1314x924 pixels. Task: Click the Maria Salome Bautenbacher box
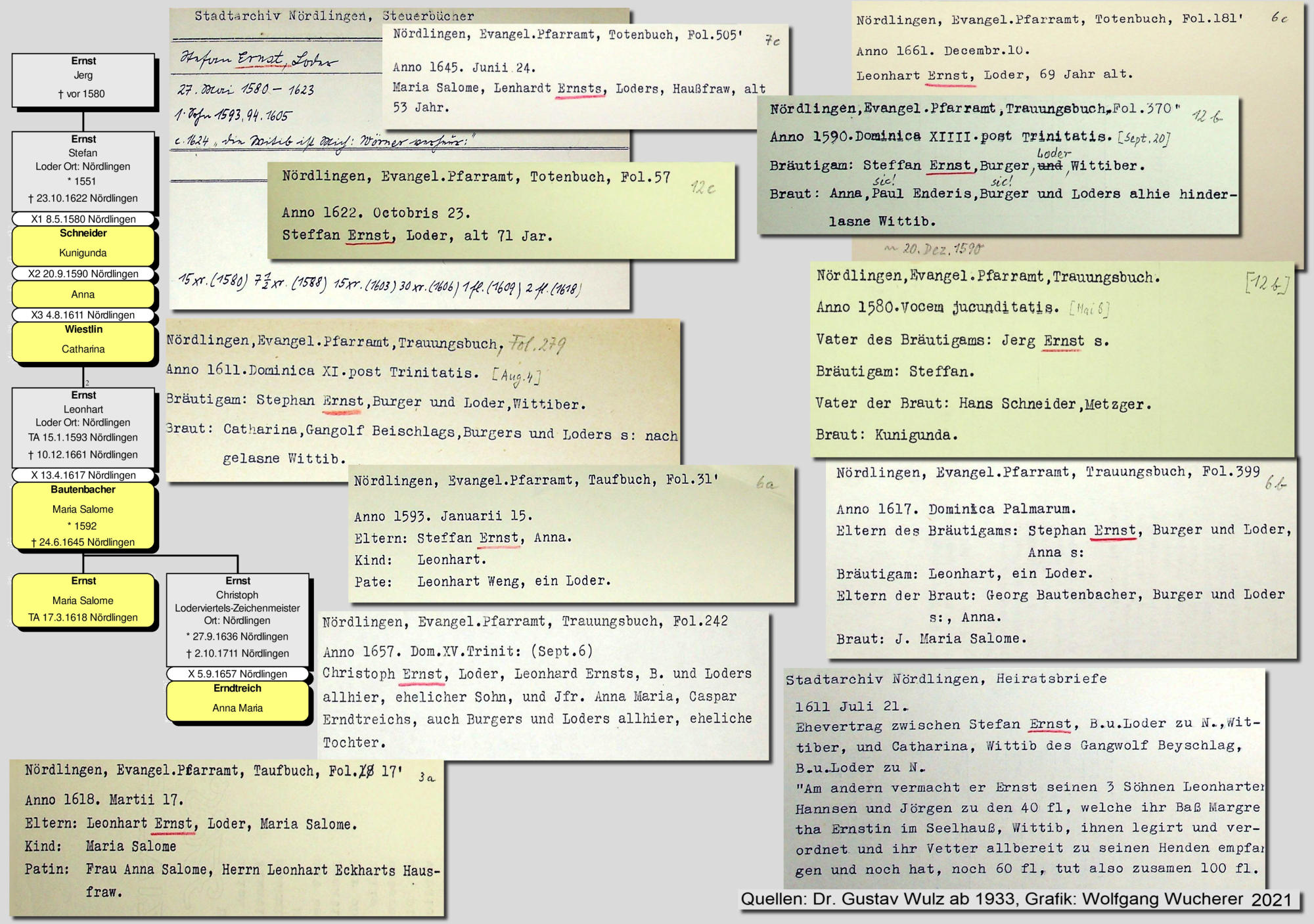click(x=83, y=516)
